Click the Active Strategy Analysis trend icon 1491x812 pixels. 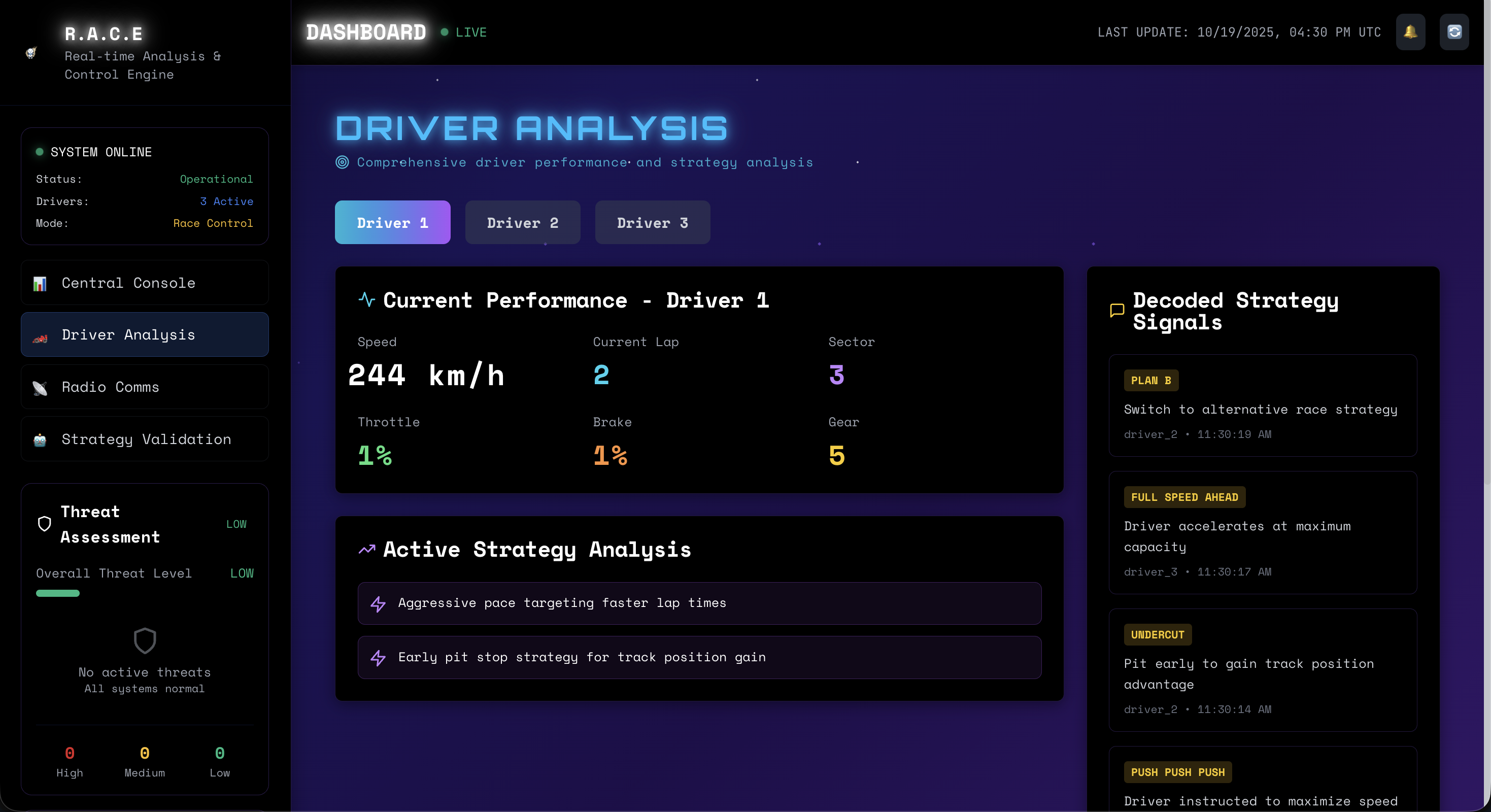(366, 549)
